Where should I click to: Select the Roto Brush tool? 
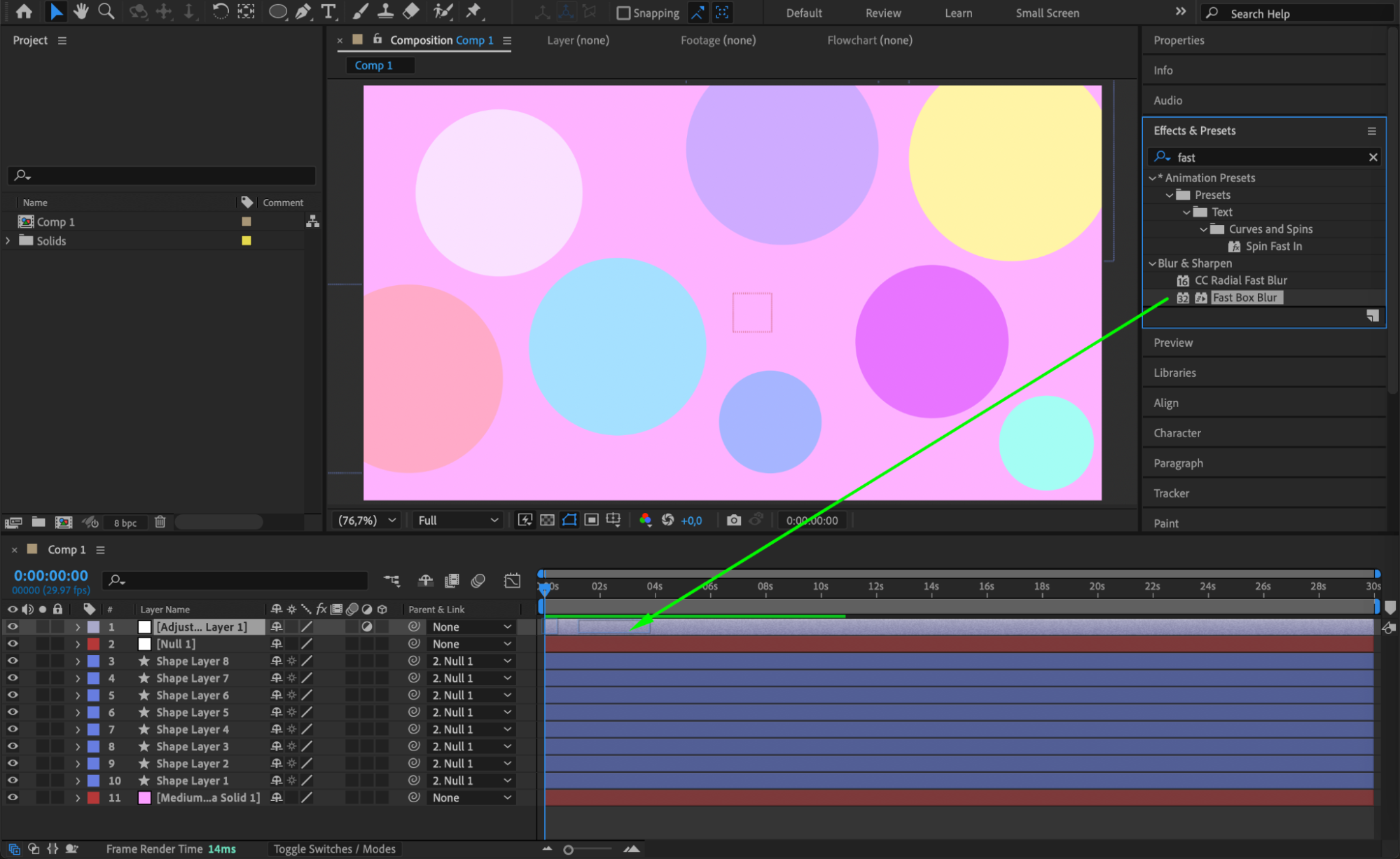click(443, 11)
